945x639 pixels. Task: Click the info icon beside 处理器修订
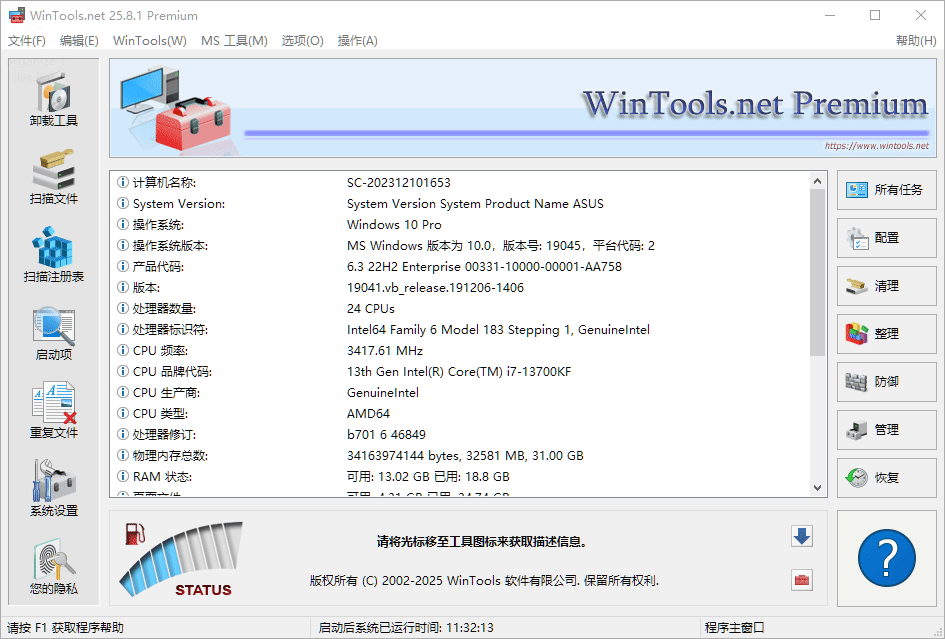(x=123, y=434)
